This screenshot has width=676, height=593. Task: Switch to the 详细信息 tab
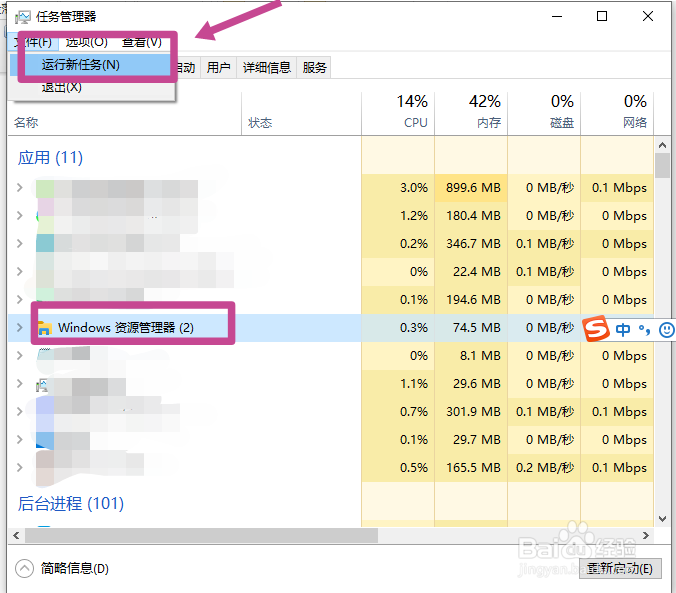pos(266,68)
